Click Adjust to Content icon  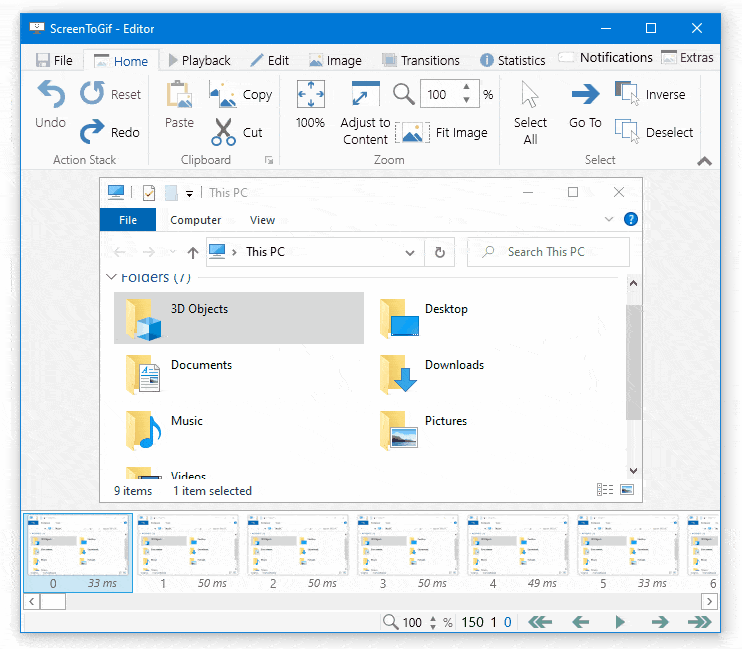coord(365,94)
